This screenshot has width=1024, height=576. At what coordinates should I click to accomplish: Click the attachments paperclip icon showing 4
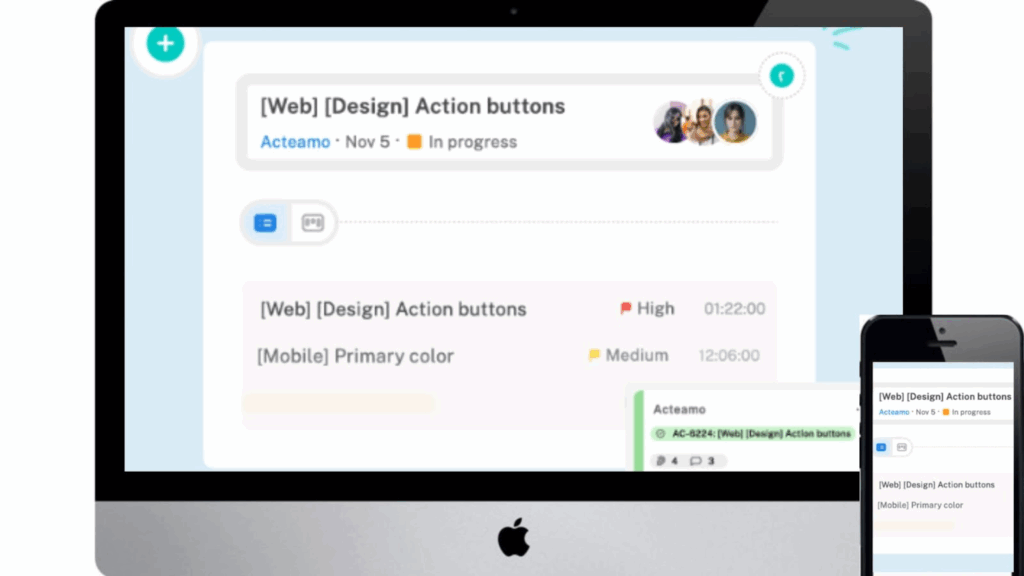[660, 461]
